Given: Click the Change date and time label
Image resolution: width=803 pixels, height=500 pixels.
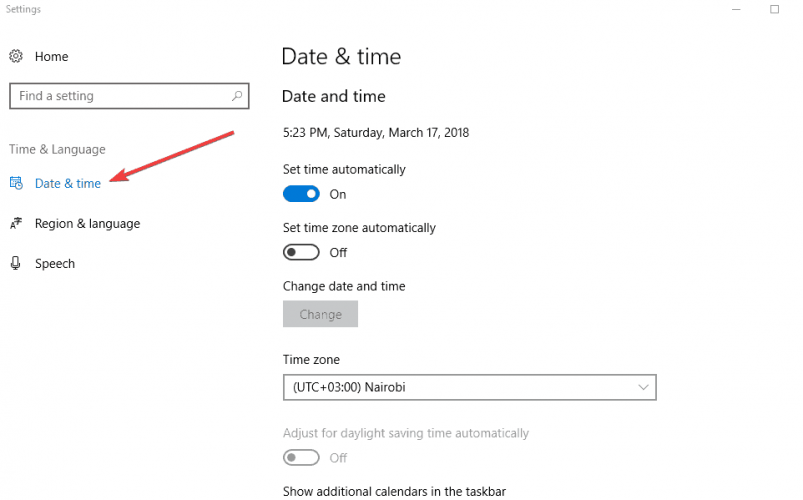Looking at the screenshot, I should click(344, 286).
